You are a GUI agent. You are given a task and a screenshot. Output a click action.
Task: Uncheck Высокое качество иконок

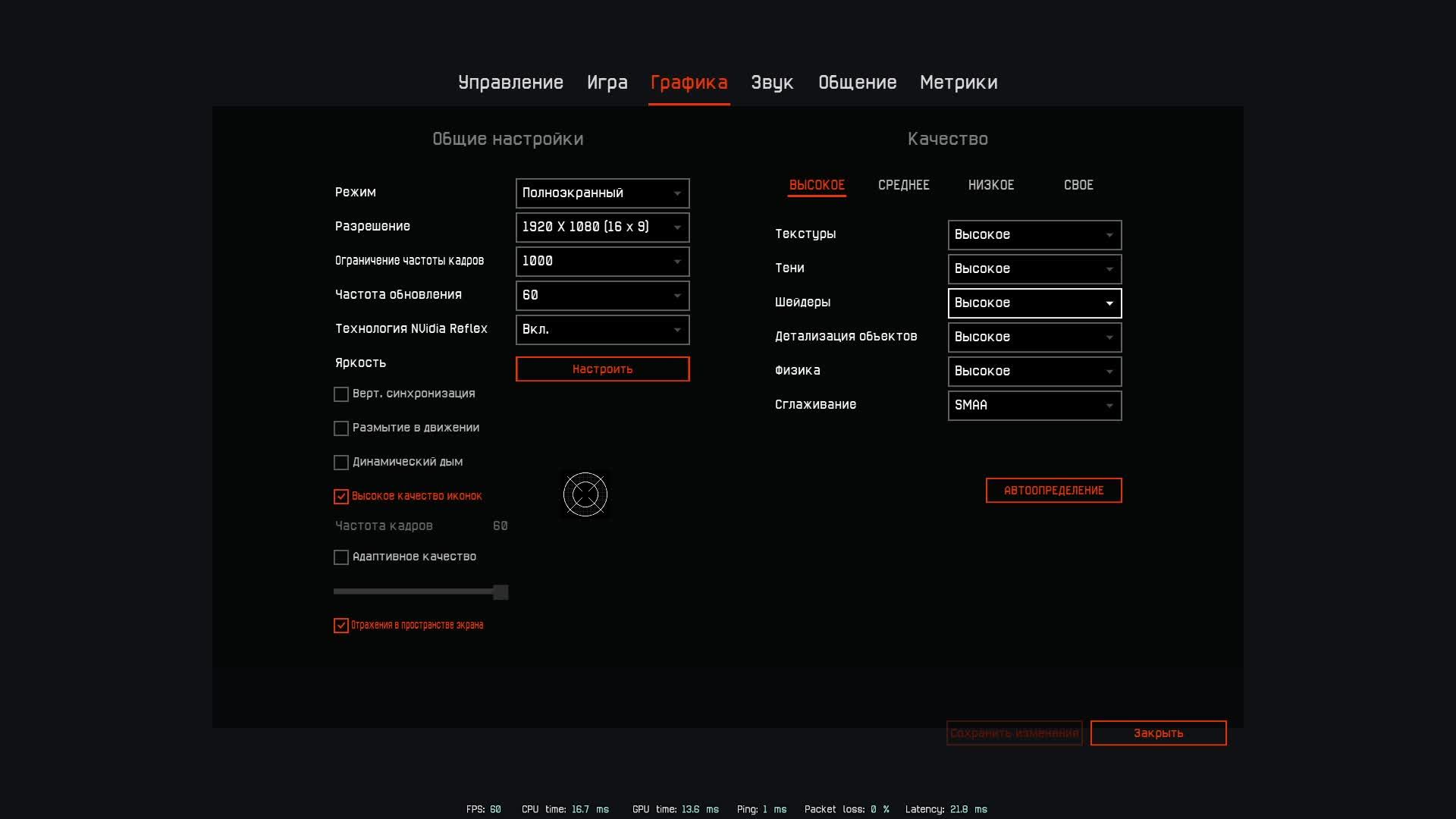coord(341,497)
